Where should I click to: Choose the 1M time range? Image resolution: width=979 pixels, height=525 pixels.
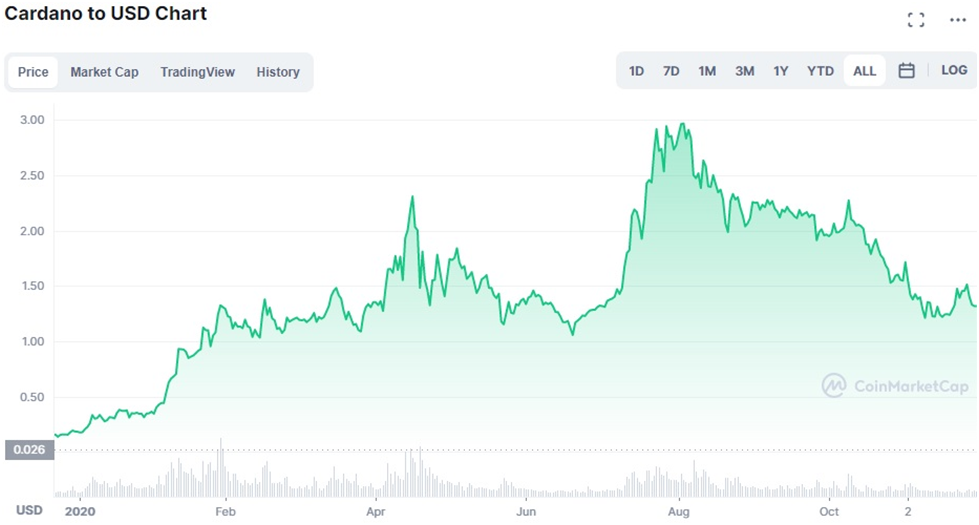[x=707, y=71]
